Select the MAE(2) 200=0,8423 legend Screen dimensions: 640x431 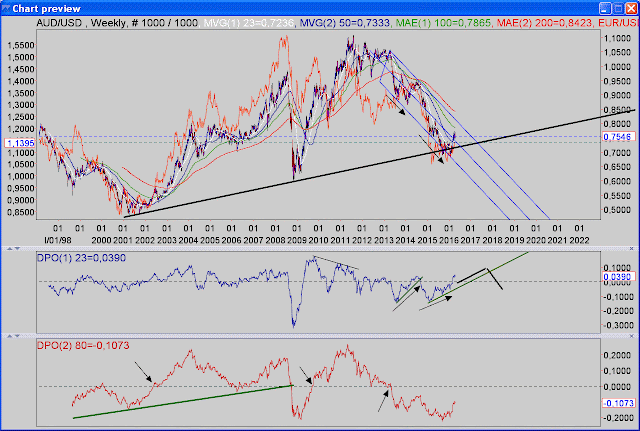544,23
